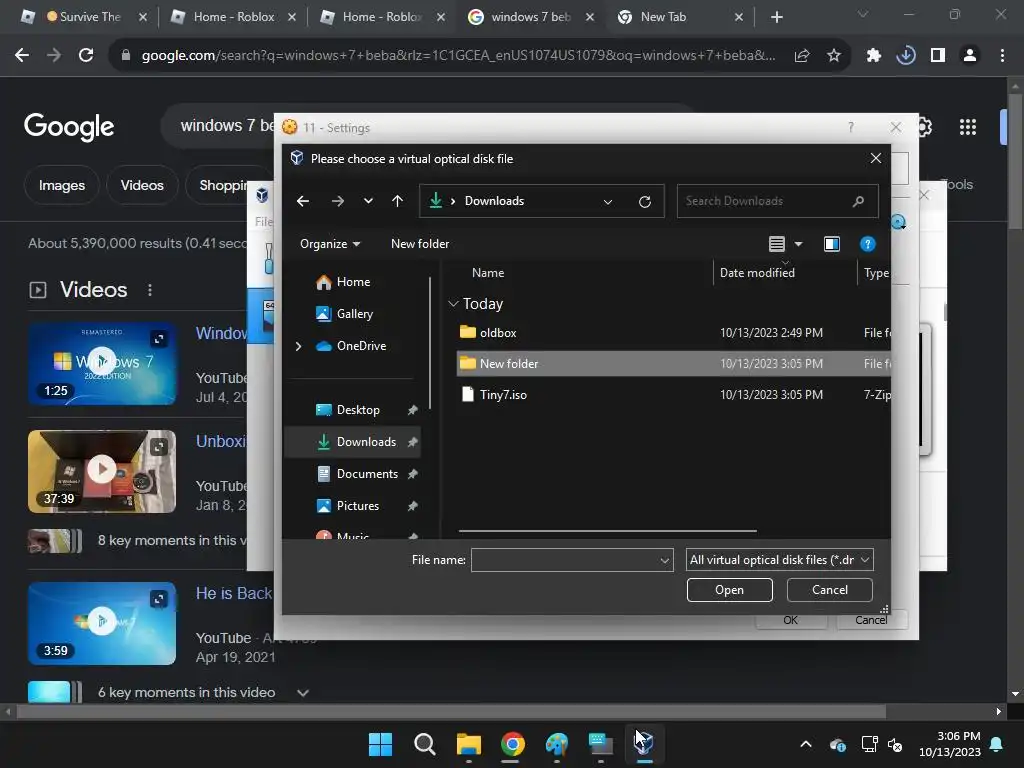Sort files by Name column
Image resolution: width=1024 pixels, height=768 pixels.
coord(488,273)
